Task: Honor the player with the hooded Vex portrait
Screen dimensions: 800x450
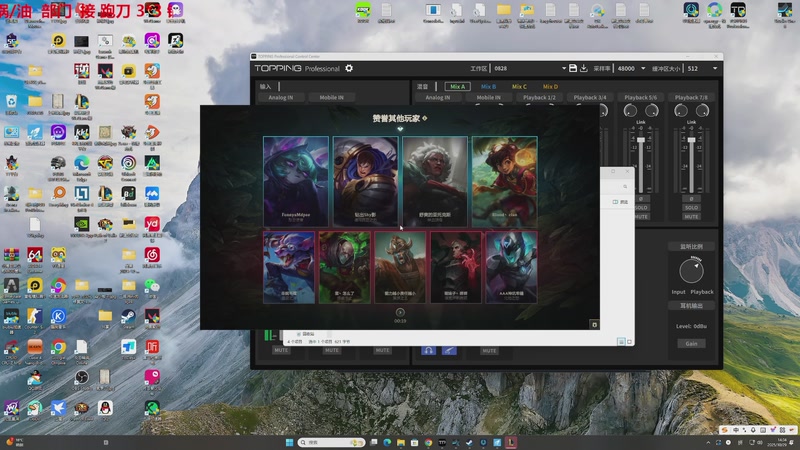Action: (x=296, y=181)
